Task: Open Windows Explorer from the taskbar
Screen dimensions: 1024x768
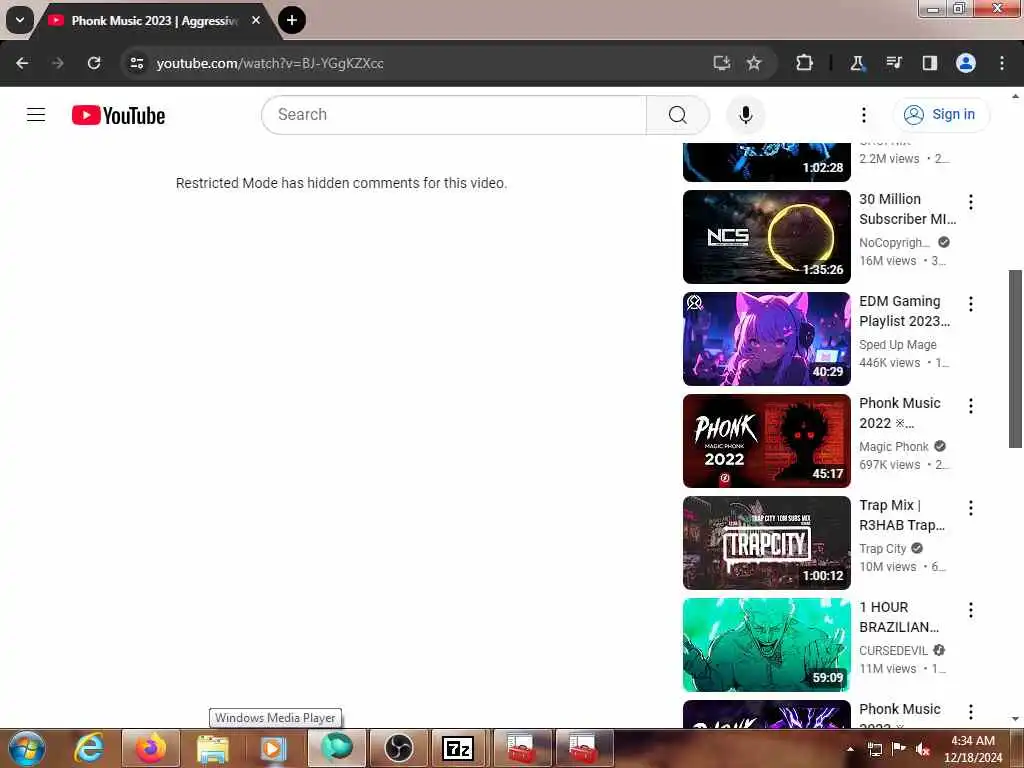Action: (x=213, y=748)
